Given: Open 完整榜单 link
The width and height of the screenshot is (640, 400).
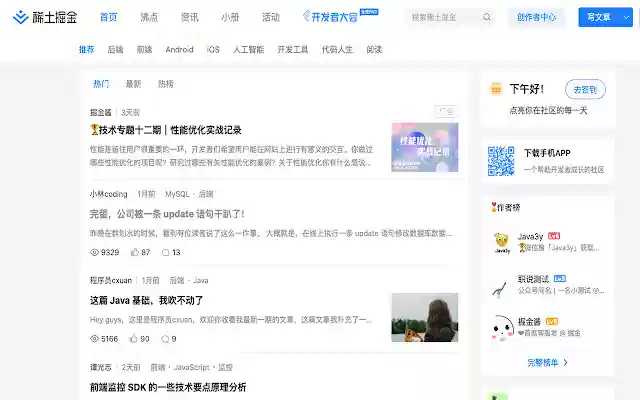Looking at the screenshot, I should point(542,362).
